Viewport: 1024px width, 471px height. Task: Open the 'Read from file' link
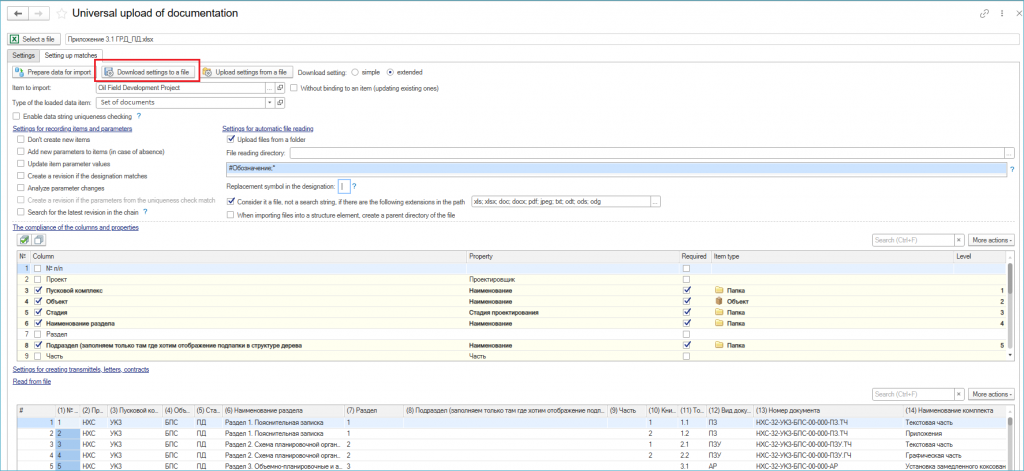31,381
